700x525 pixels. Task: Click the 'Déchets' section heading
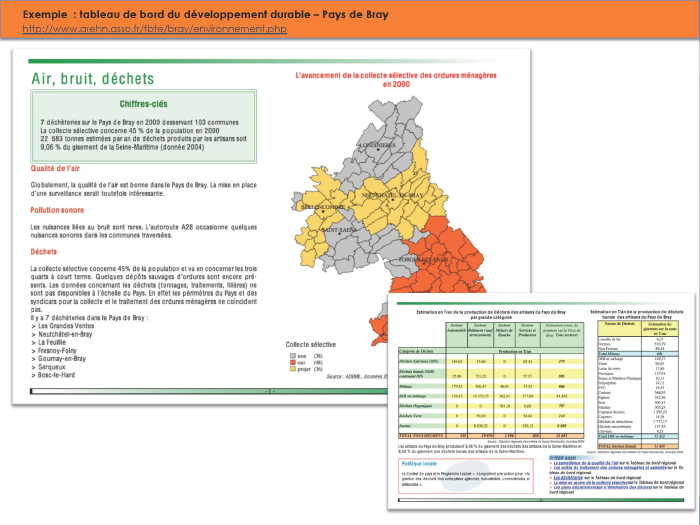tap(43, 252)
